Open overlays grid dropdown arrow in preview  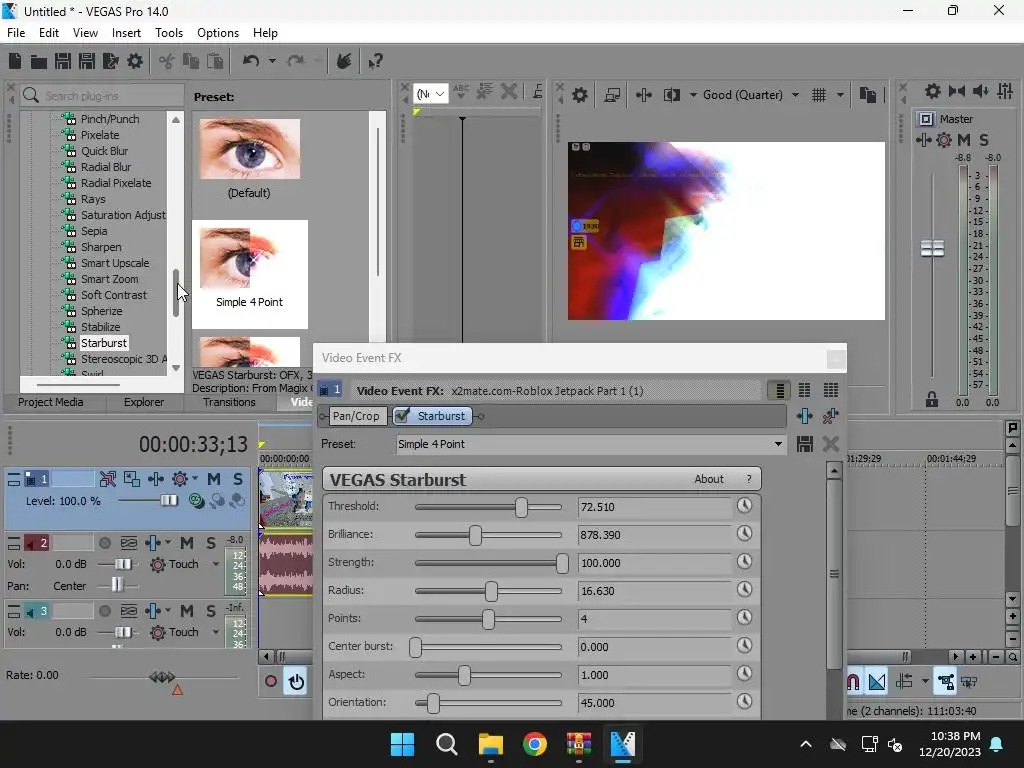(x=840, y=95)
